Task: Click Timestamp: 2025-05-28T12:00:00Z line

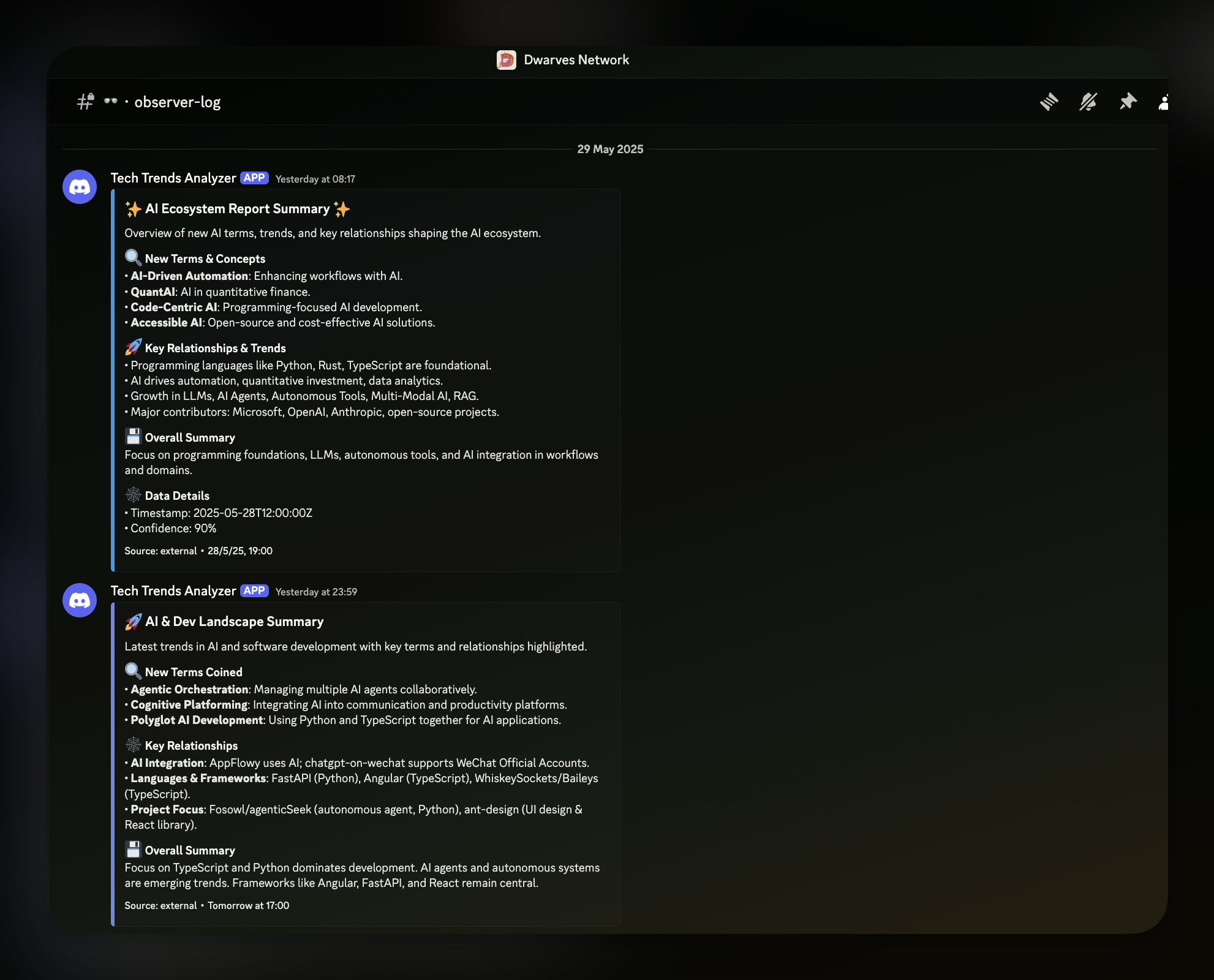Action: pyautogui.click(x=219, y=513)
